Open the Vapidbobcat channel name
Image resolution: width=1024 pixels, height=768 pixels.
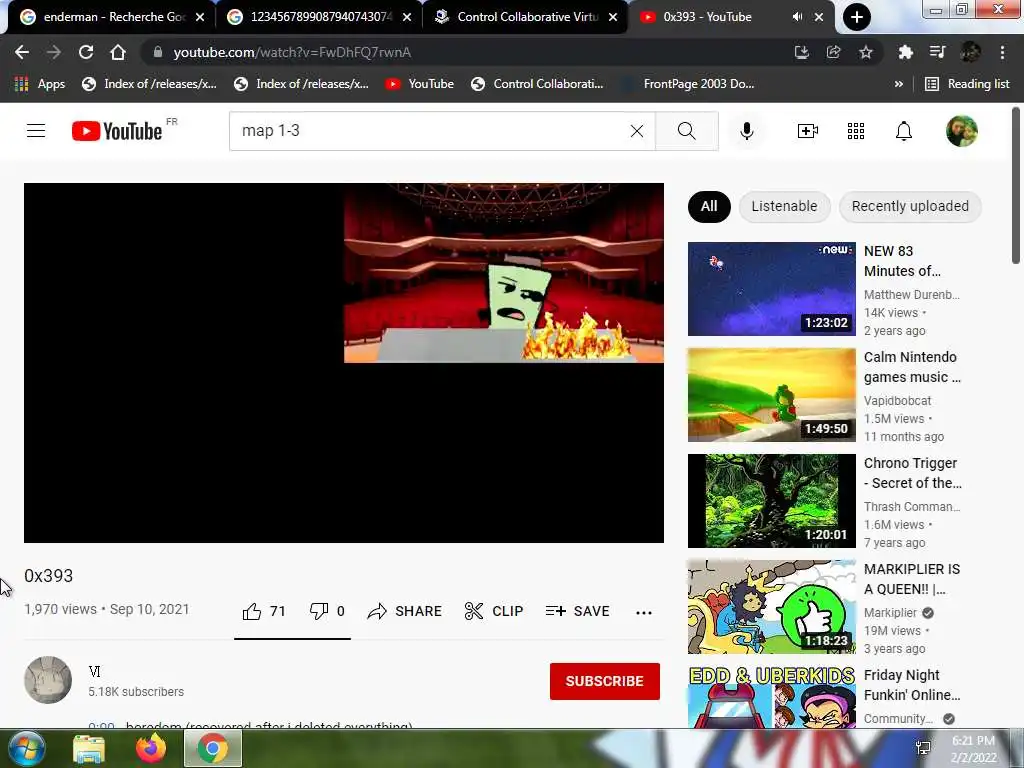[x=897, y=400]
